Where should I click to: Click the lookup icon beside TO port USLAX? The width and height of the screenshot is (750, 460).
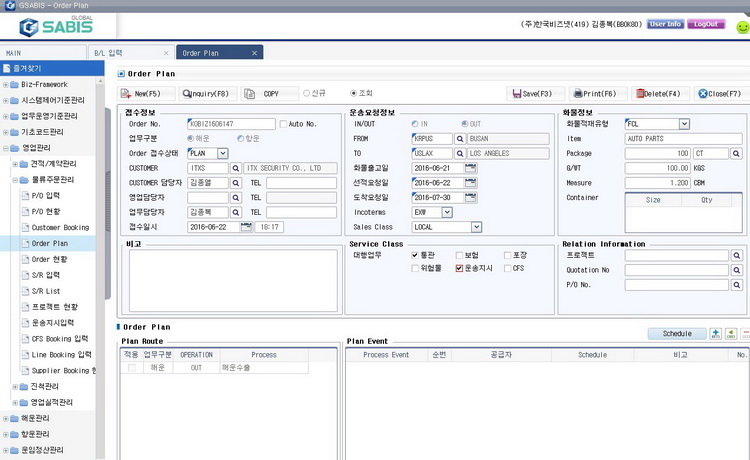460,153
